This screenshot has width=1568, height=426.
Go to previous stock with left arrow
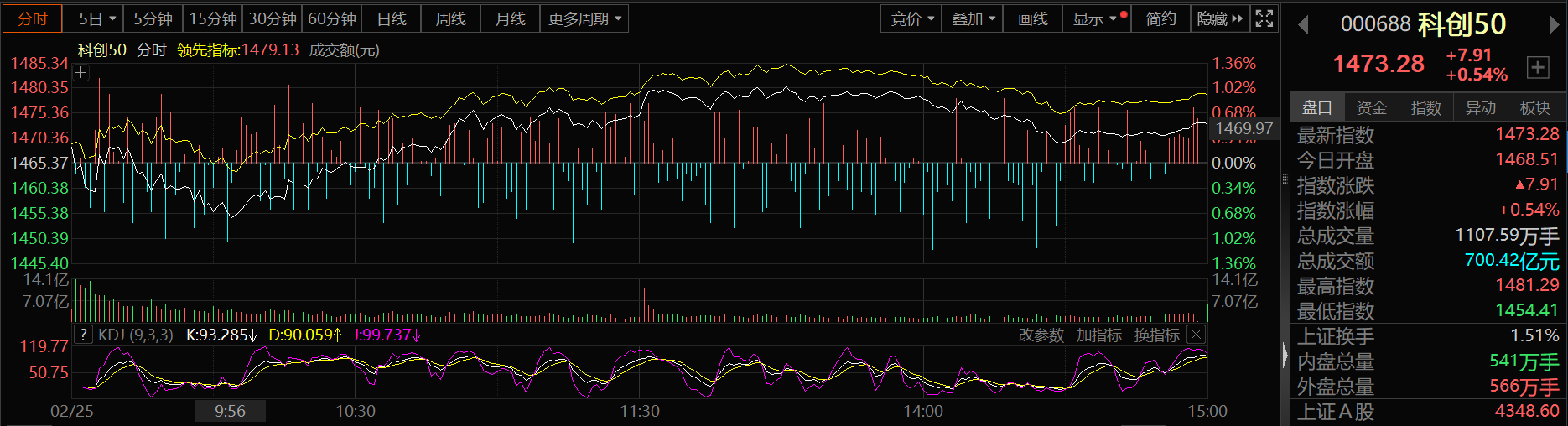[x=1303, y=25]
